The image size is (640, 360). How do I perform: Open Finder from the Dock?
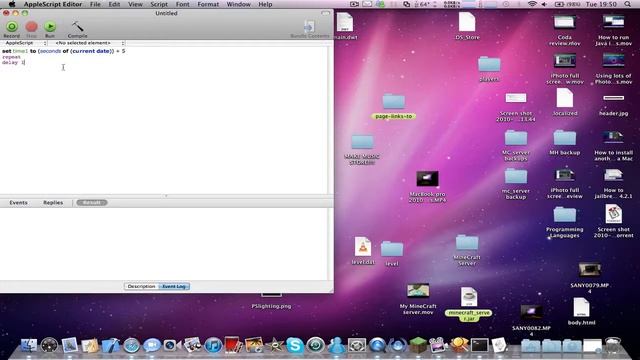tap(29, 345)
